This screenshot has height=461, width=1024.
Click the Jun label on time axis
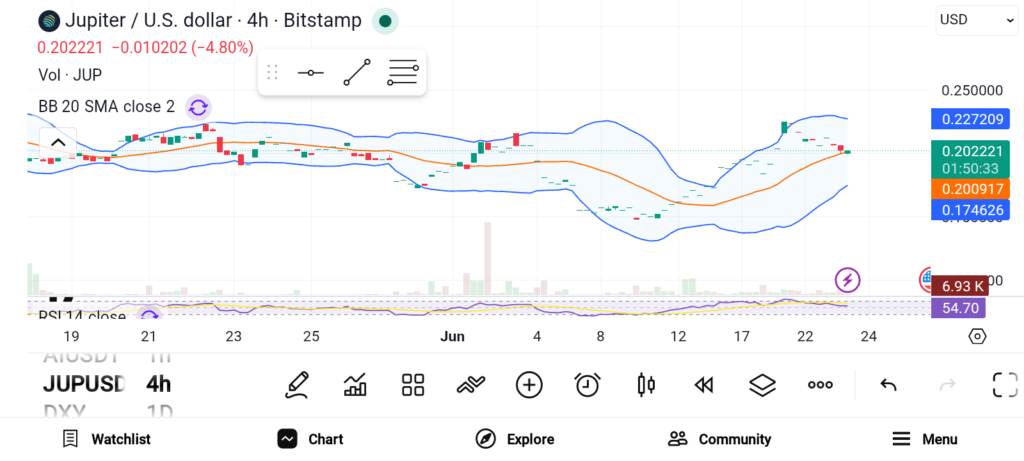click(x=453, y=336)
